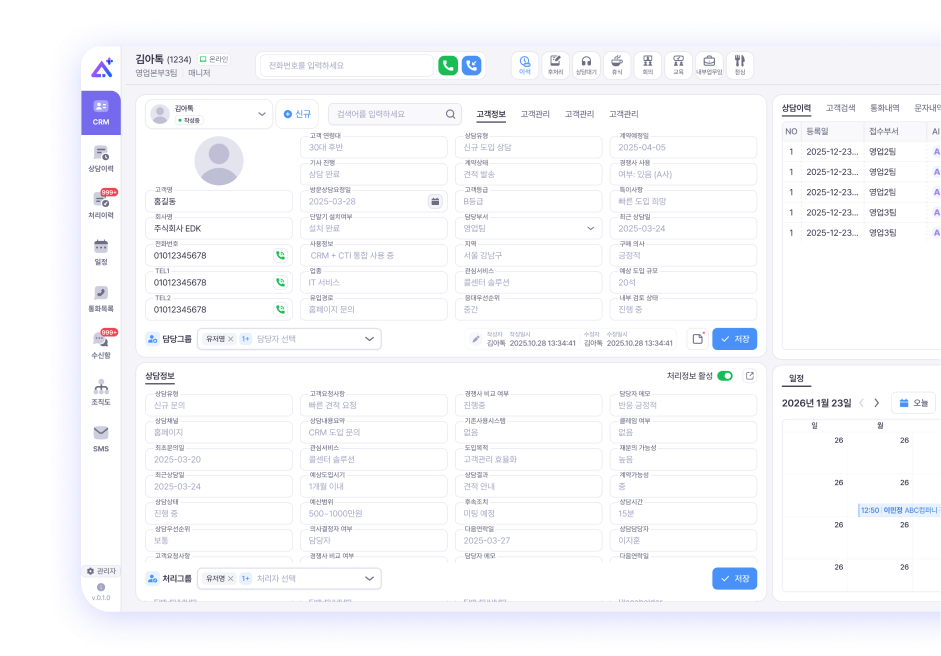941x656 pixels.
Task: Go to the previous calendar month arrow
Action: click(861, 403)
